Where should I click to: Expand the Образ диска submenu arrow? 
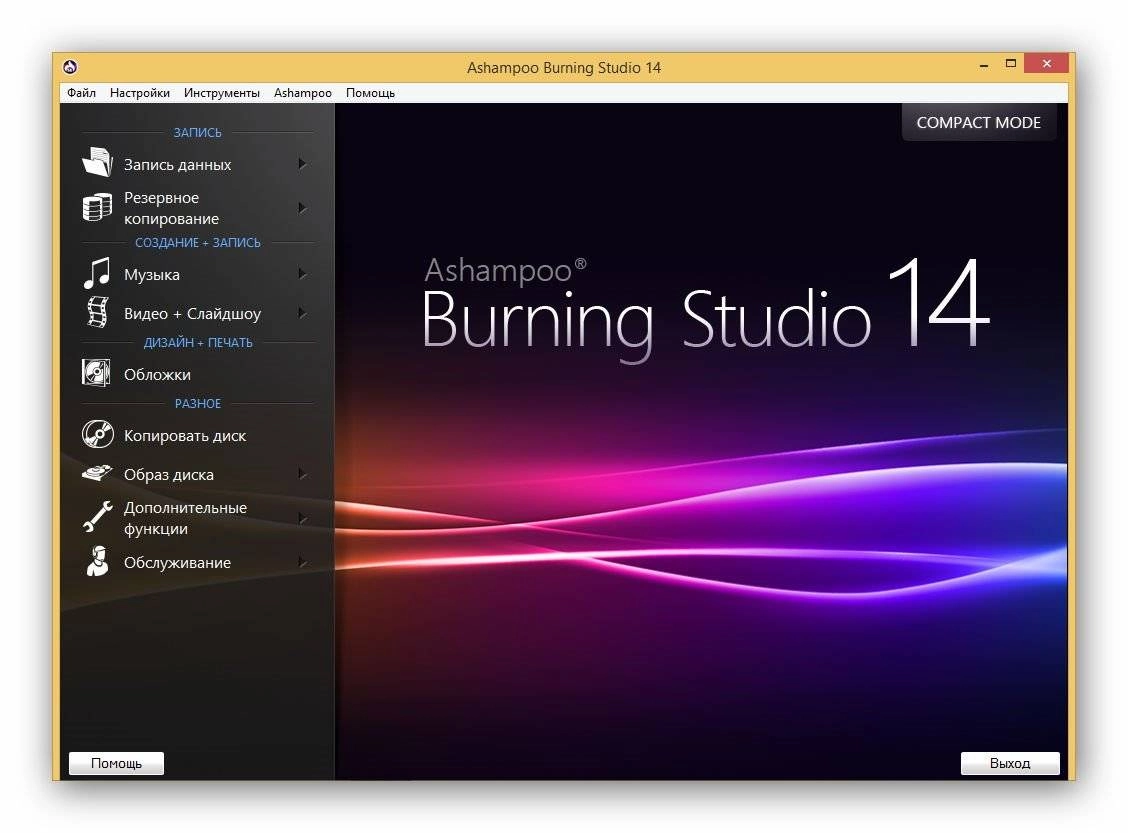click(x=302, y=474)
